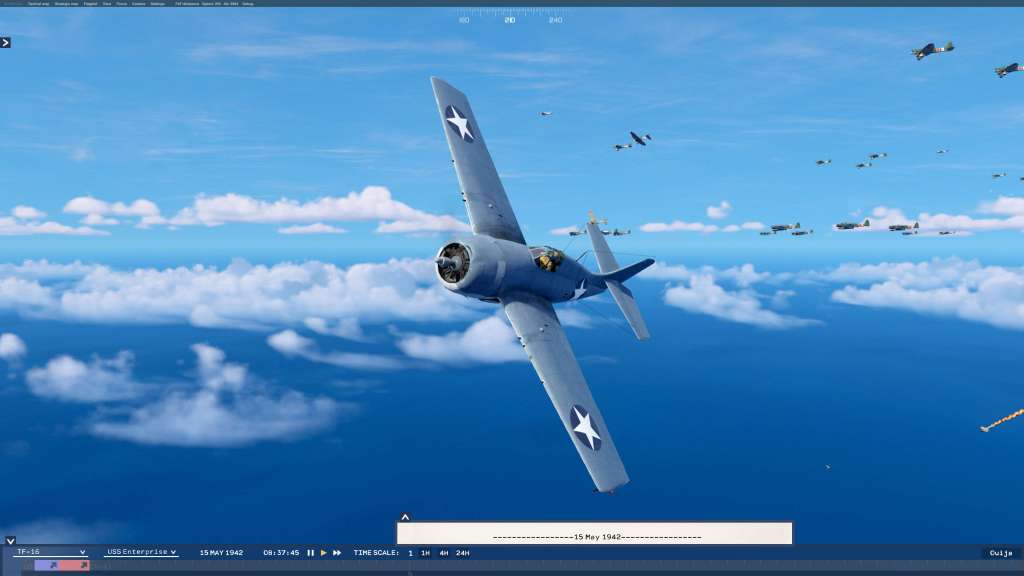Viewport: 1024px width, 576px height.
Task: Open the TF-16 task force dropdown
Action: [x=52, y=552]
